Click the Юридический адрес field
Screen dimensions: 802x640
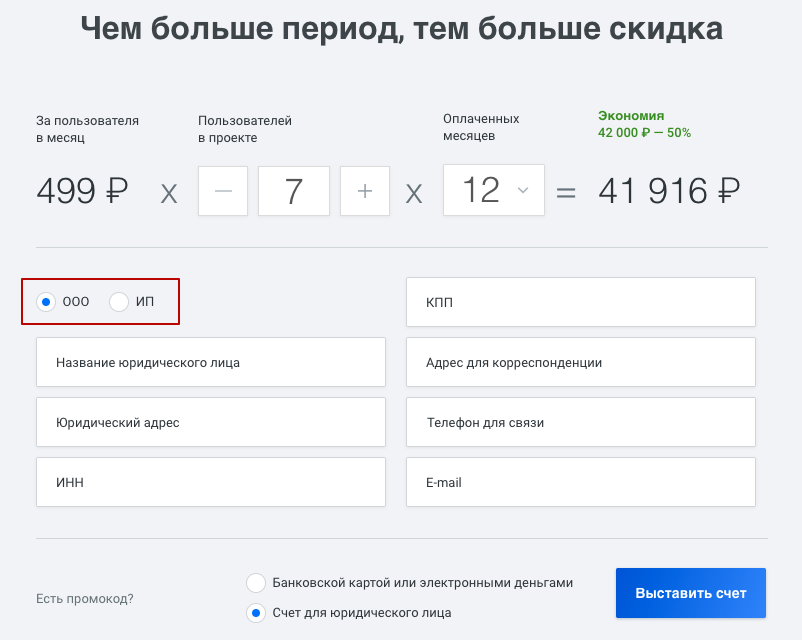tap(211, 422)
